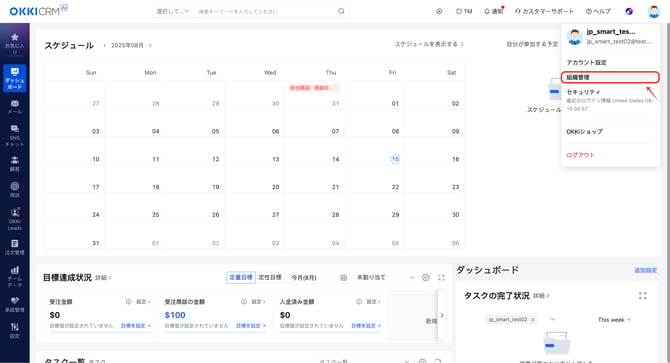
Task: Switch to 定量目標 toggle
Action: [241, 277]
